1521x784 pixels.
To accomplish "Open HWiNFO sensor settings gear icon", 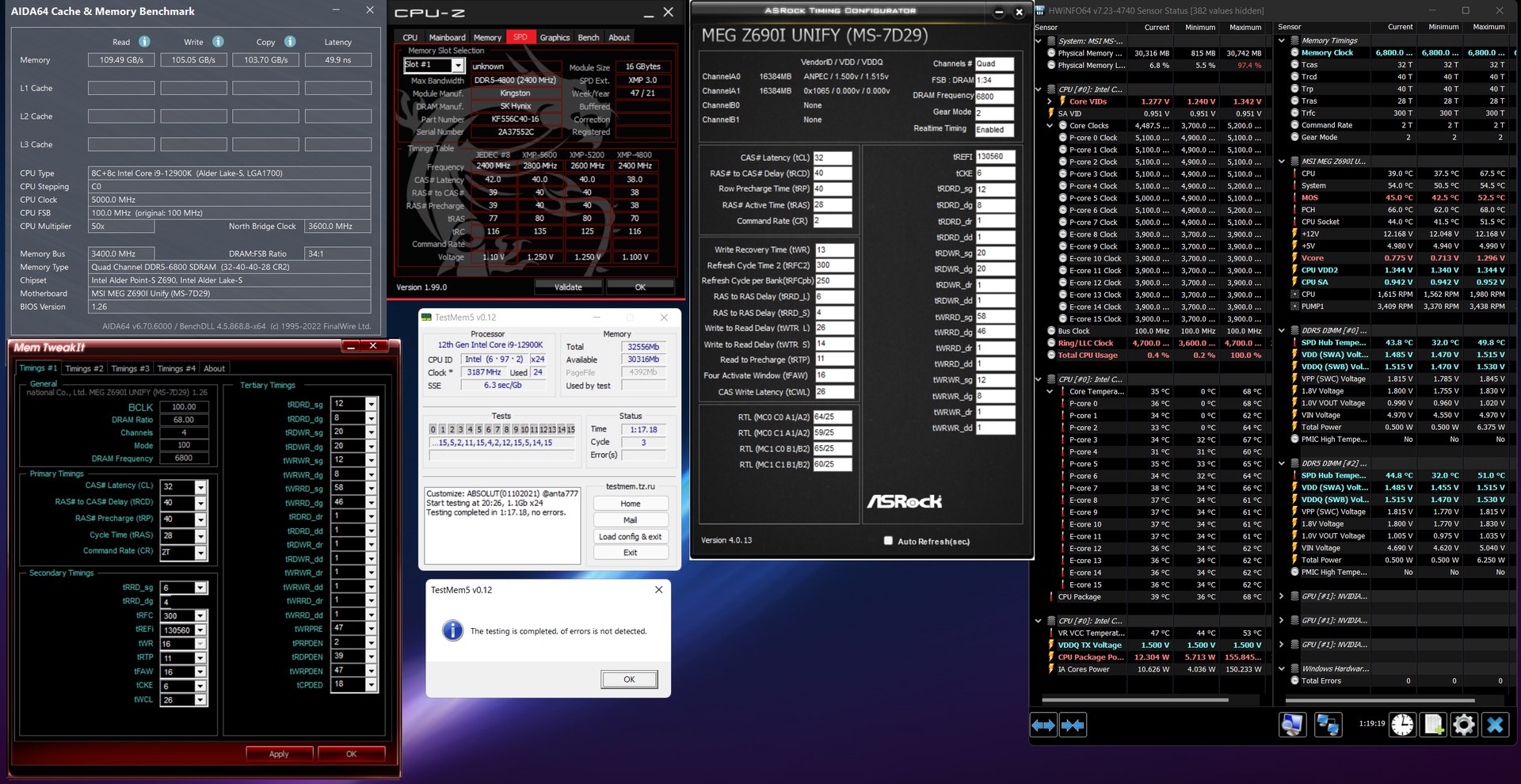I will [x=1464, y=725].
